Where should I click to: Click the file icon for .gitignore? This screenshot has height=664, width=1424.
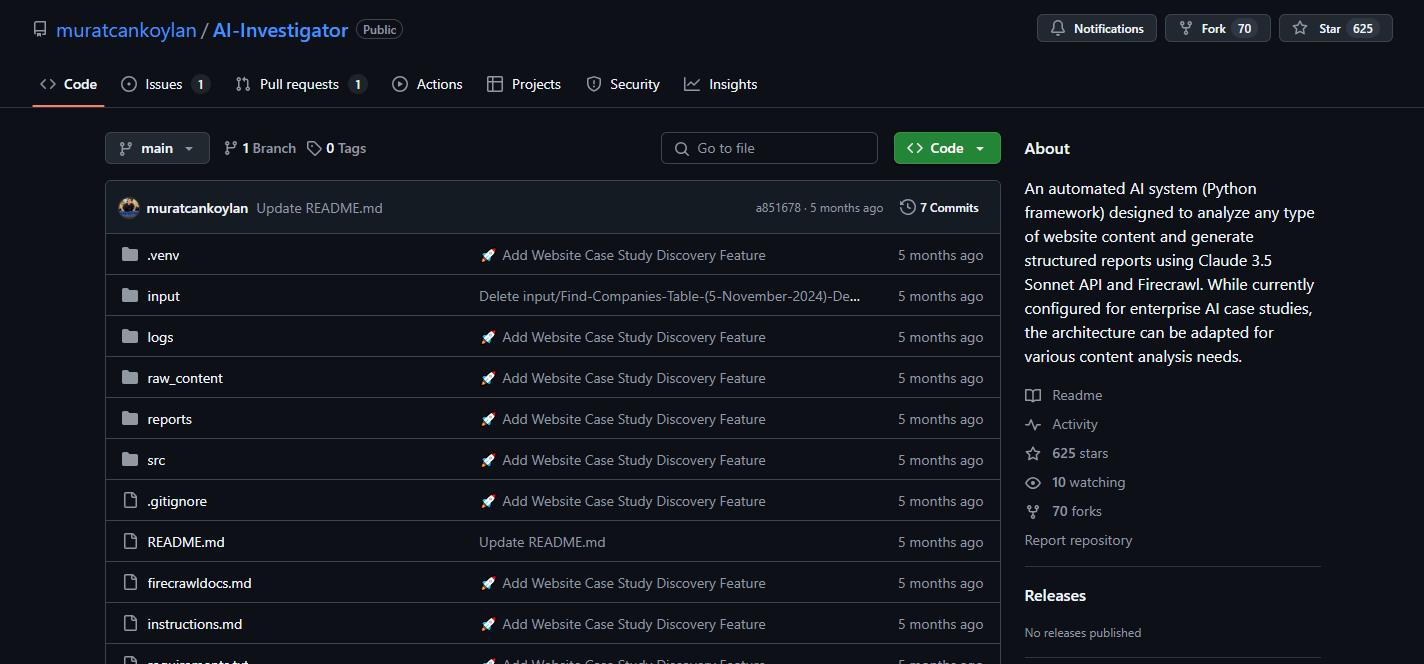point(130,501)
